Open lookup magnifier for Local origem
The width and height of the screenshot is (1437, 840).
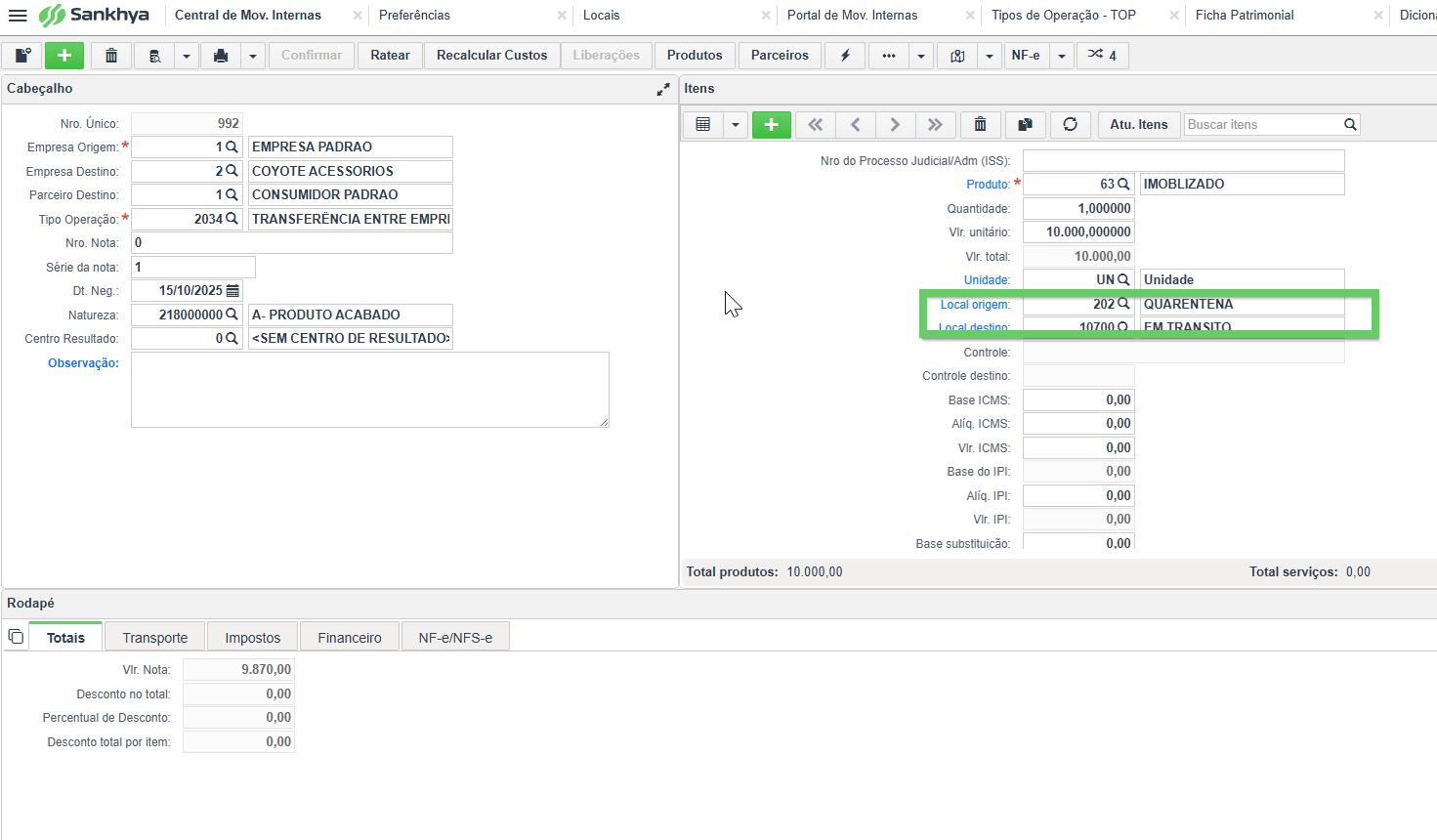tap(1124, 304)
